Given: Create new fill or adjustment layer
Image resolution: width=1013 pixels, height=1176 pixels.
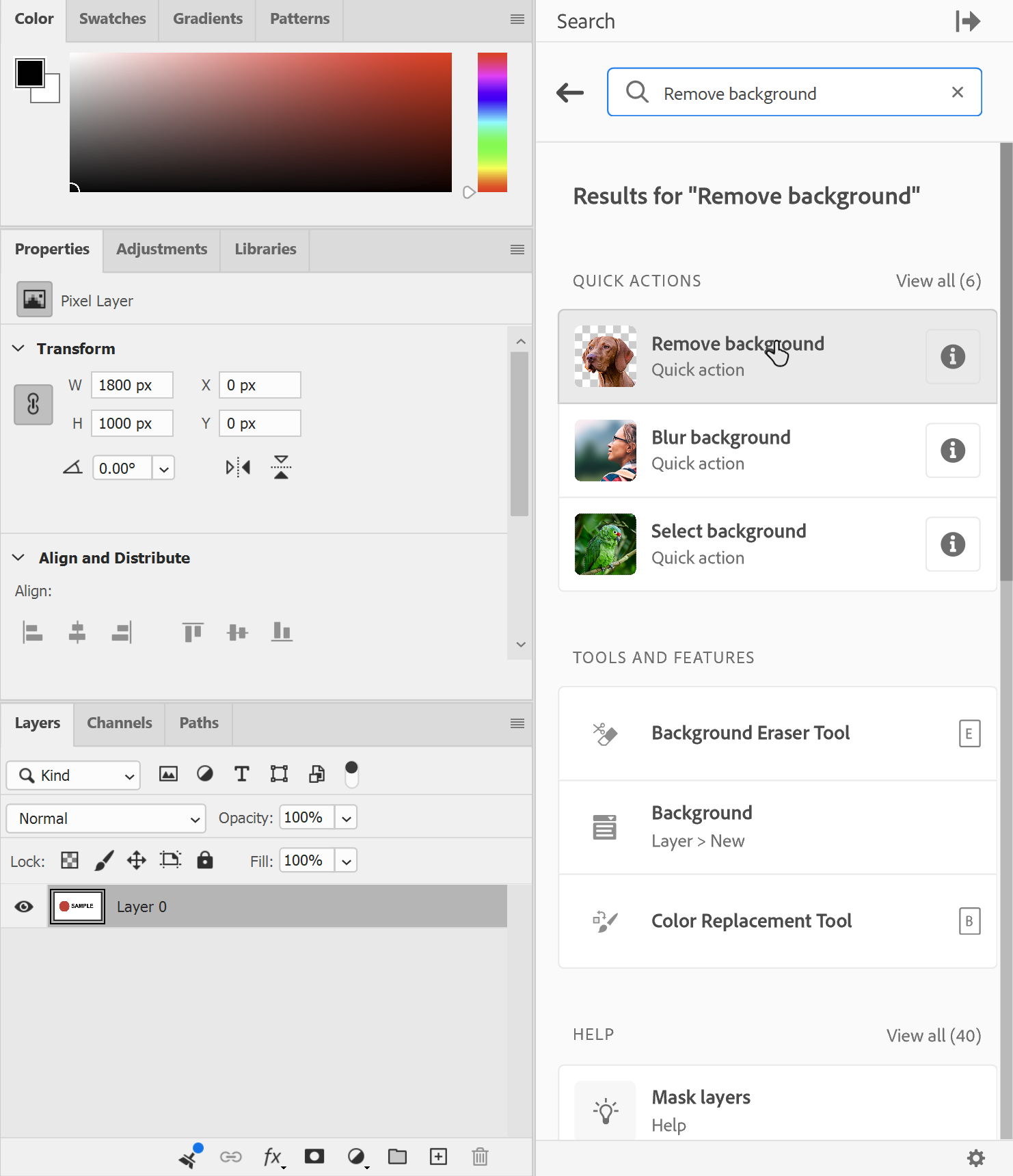Looking at the screenshot, I should [x=357, y=1157].
